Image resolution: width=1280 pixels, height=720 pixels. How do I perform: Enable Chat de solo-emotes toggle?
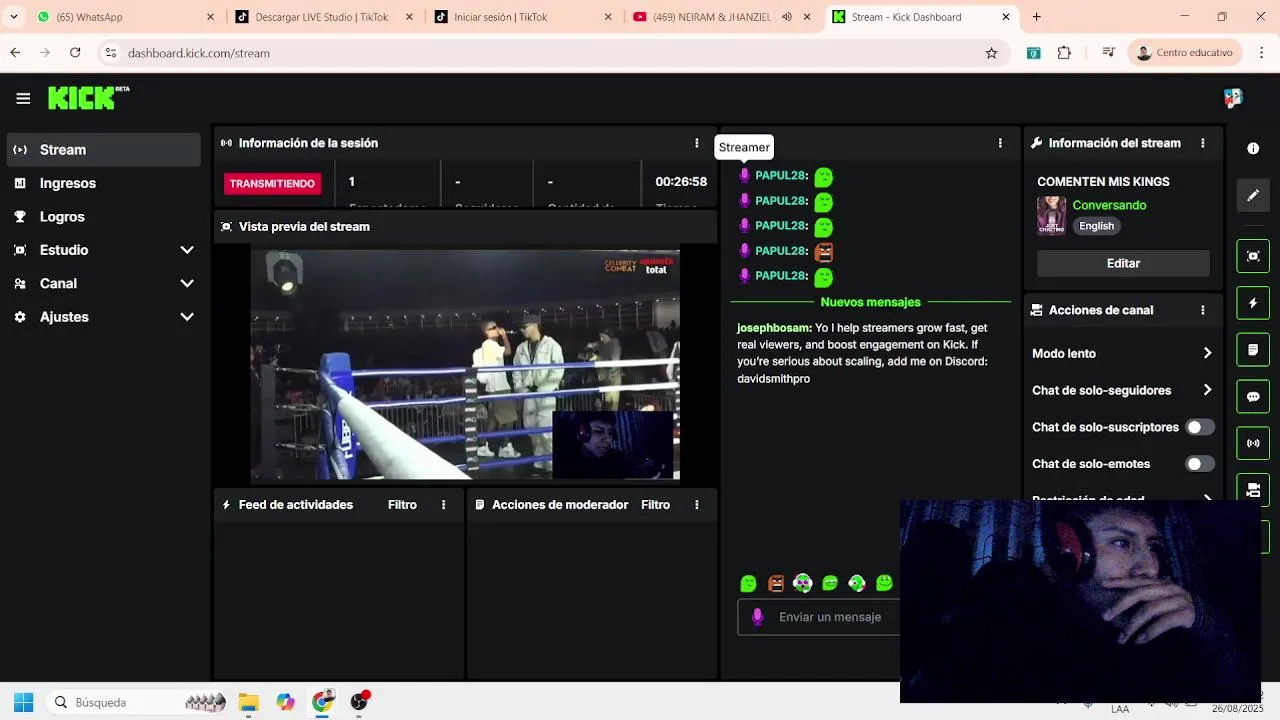(x=1199, y=464)
